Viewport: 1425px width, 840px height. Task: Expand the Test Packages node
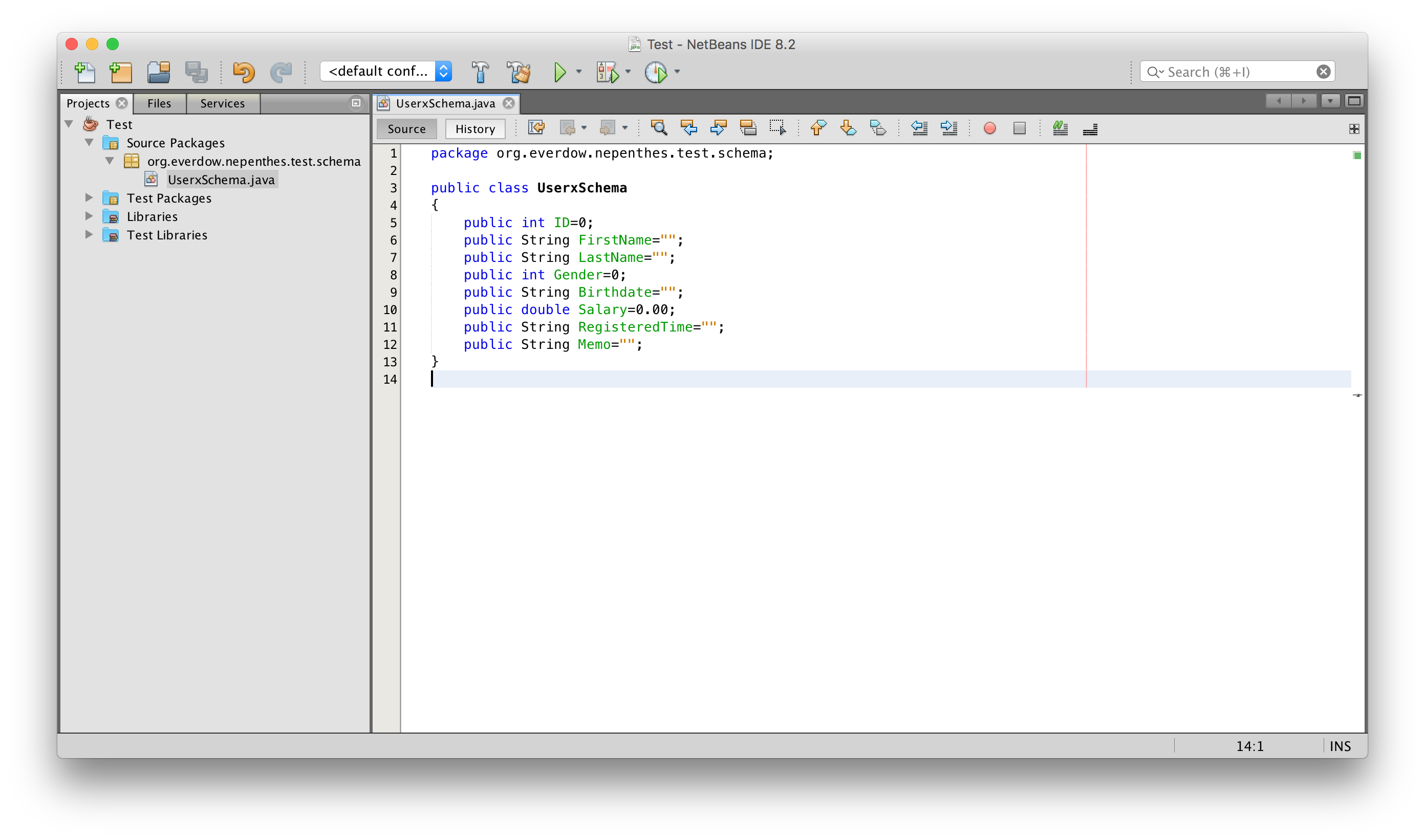point(89,197)
